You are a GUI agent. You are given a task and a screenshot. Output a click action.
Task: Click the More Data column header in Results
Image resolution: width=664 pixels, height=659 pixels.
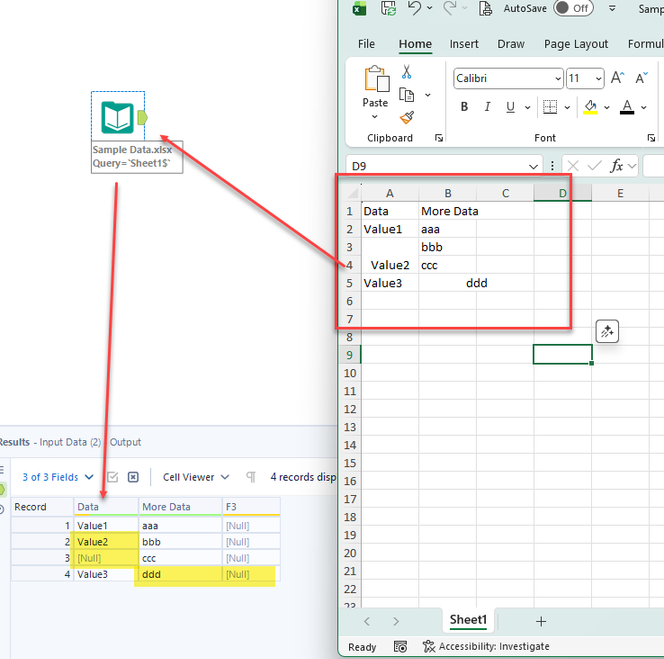coord(180,507)
